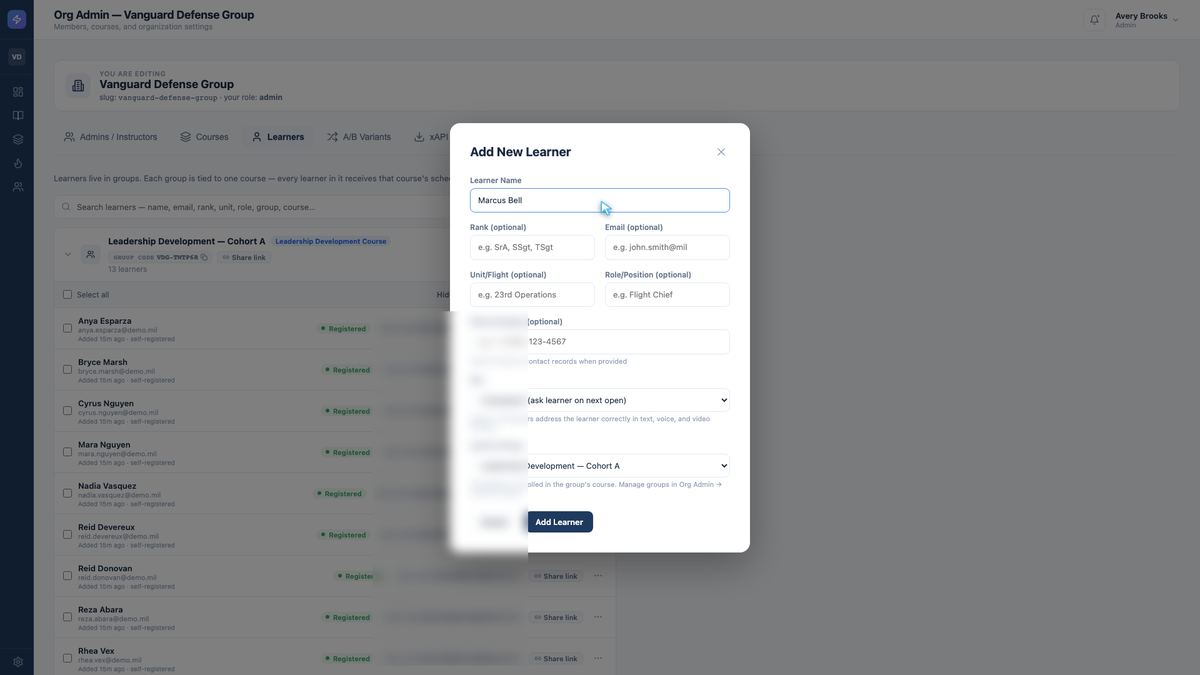Switch to the xAPI tab

(431, 137)
